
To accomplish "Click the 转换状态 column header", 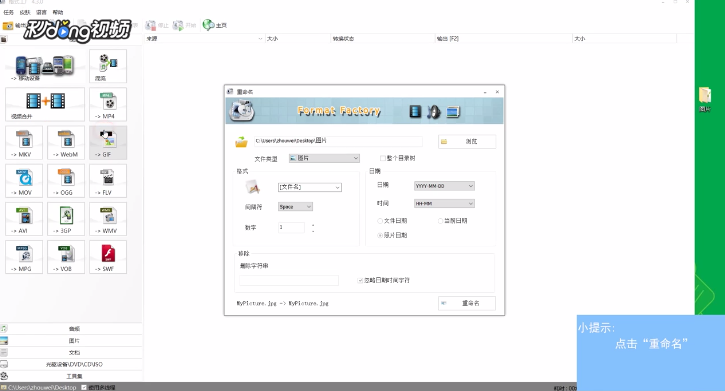I will click(383, 39).
